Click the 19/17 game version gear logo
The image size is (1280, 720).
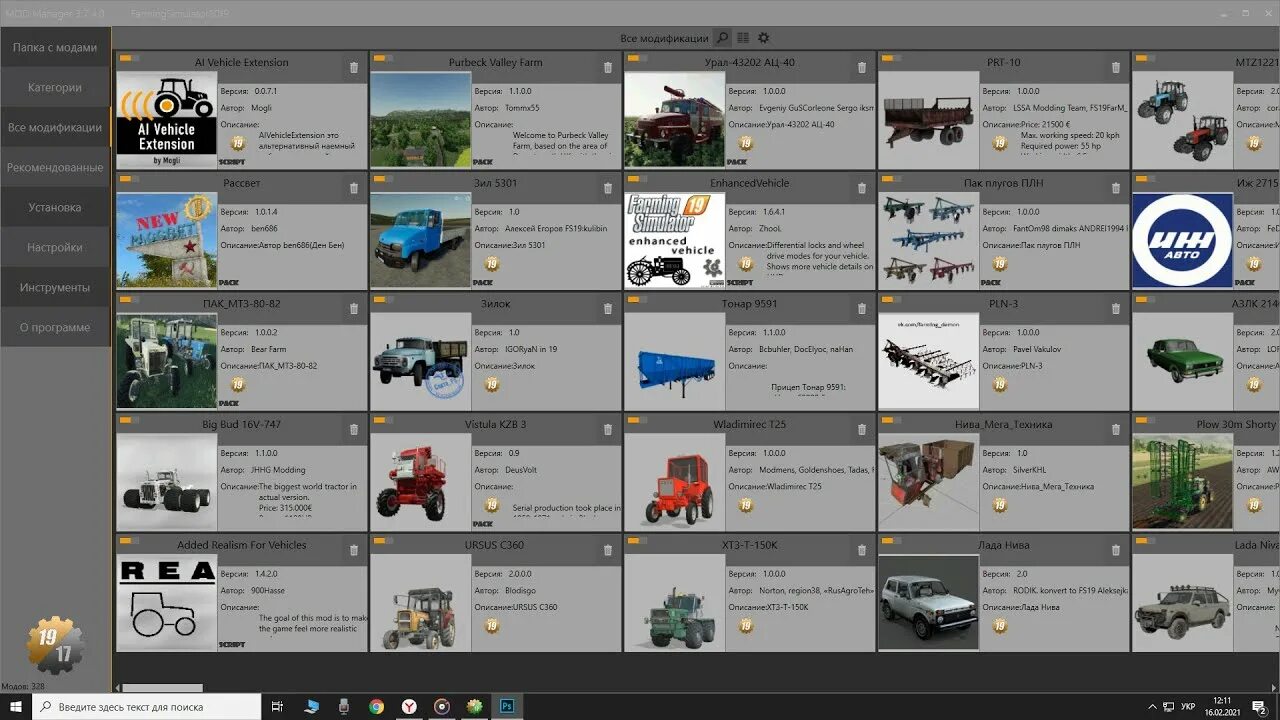point(54,646)
